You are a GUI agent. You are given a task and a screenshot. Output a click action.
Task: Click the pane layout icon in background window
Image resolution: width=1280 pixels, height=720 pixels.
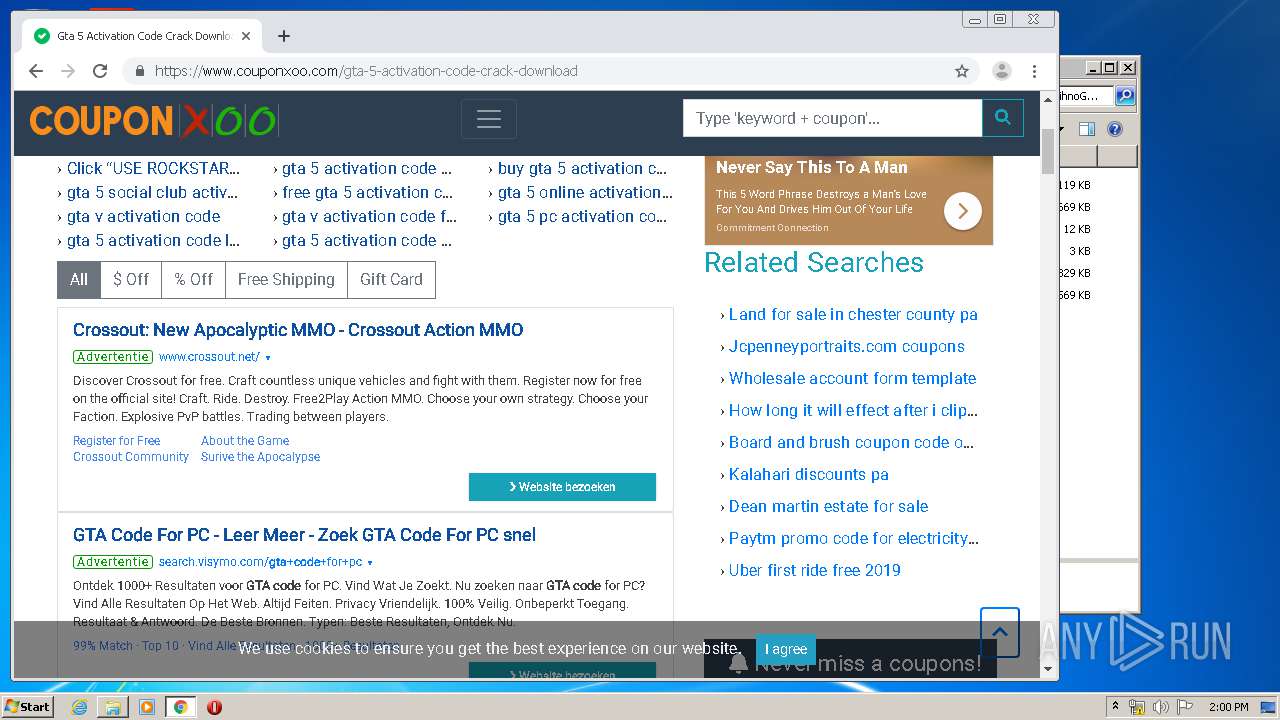point(1087,129)
